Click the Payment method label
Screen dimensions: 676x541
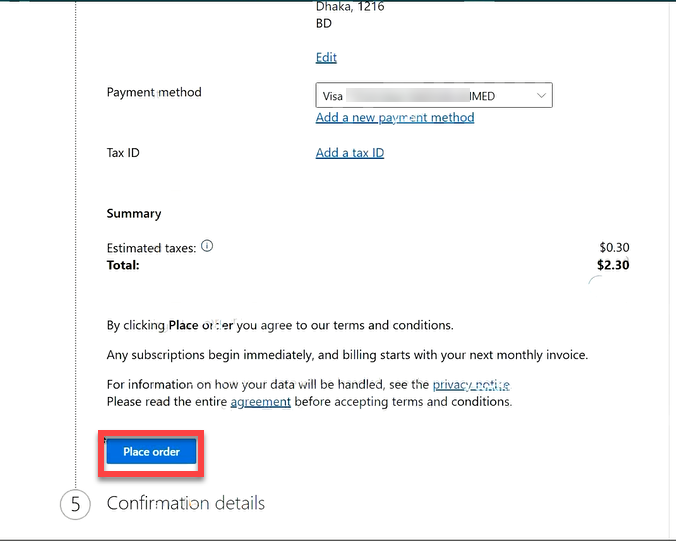[x=154, y=92]
